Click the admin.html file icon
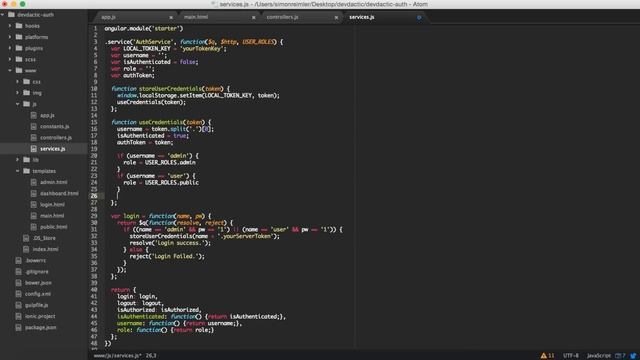Screen dimensions: 640x360 click(x=33, y=182)
